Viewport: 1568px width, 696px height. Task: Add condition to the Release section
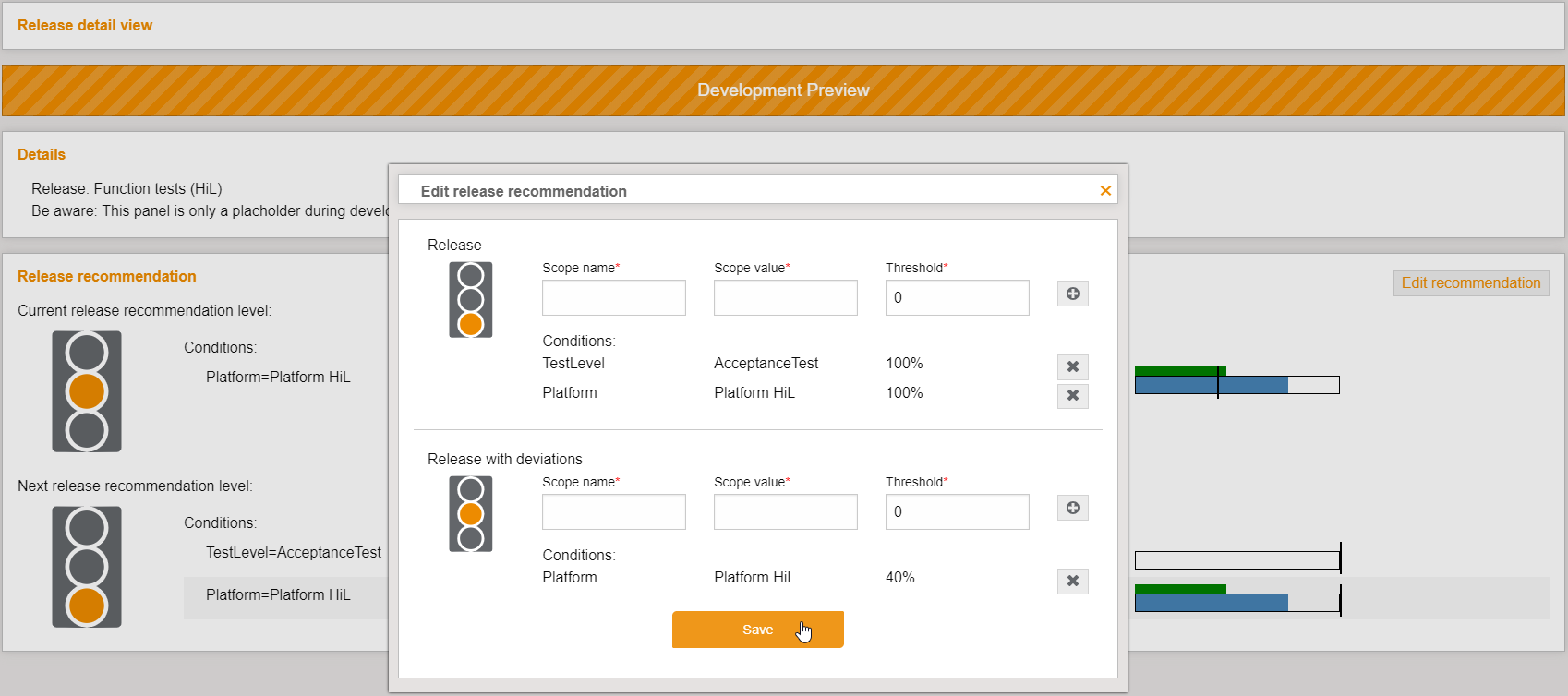[x=1072, y=294]
